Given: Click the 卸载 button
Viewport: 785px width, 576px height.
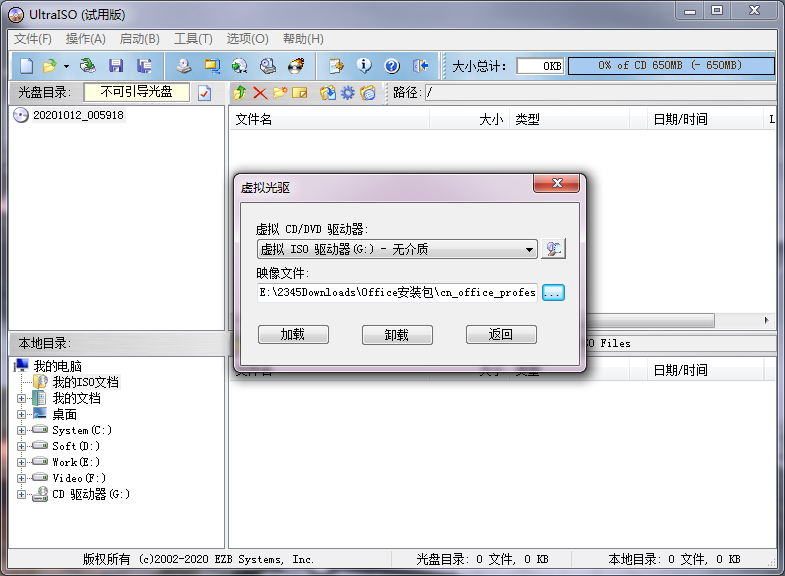Looking at the screenshot, I should 398,334.
